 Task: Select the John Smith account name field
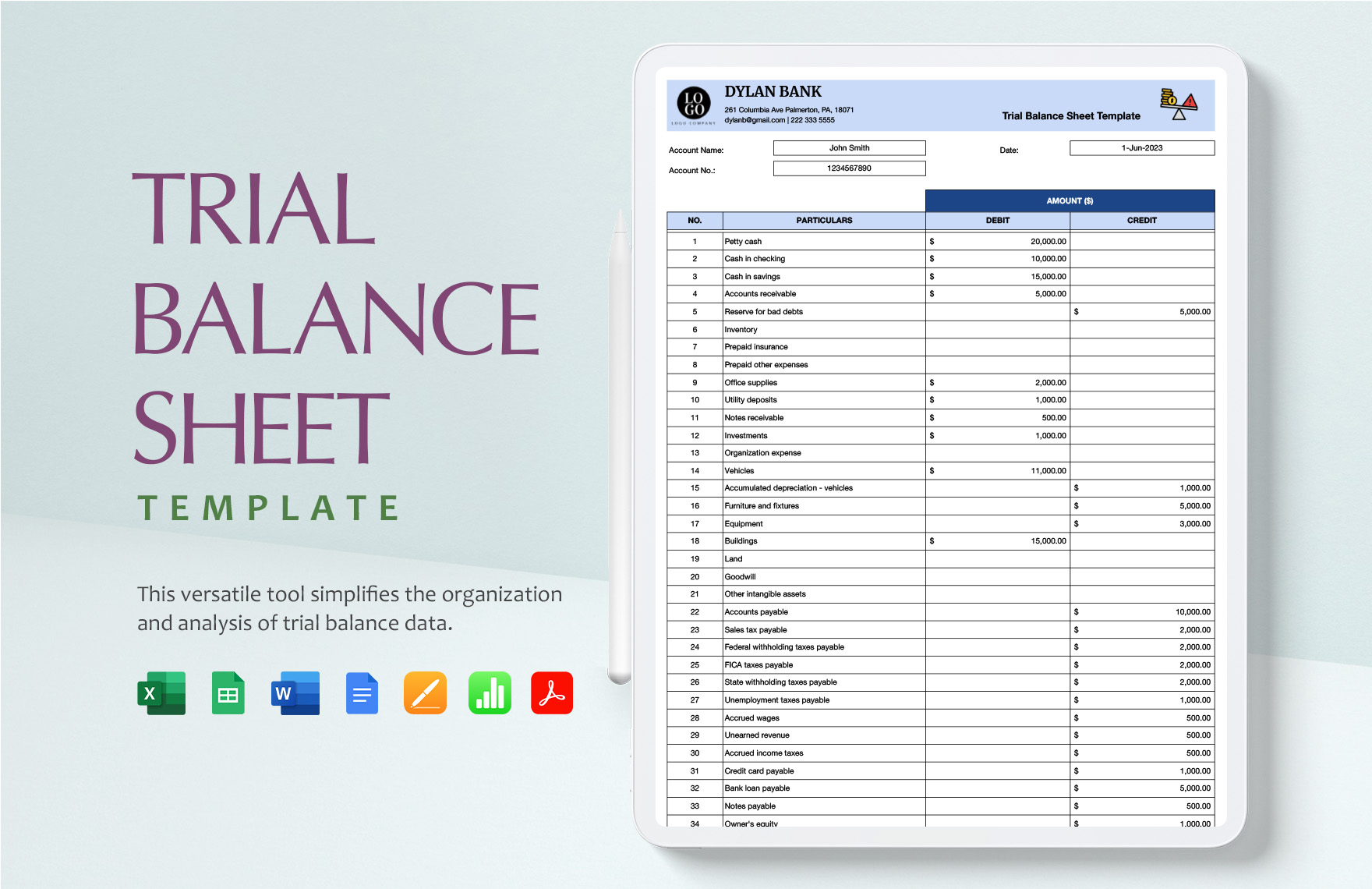(x=848, y=147)
